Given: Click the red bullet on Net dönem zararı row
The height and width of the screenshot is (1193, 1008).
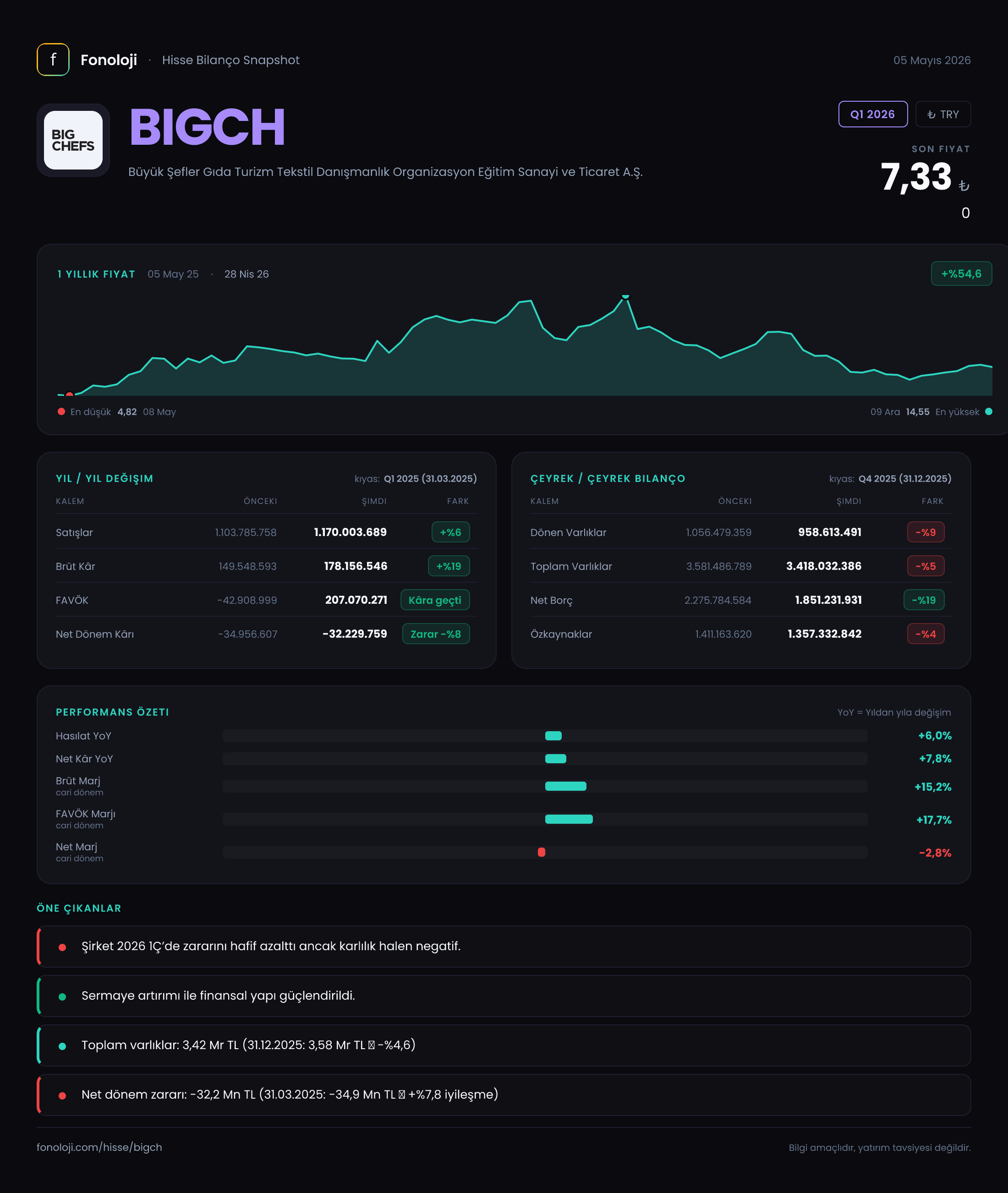Looking at the screenshot, I should [62, 1096].
